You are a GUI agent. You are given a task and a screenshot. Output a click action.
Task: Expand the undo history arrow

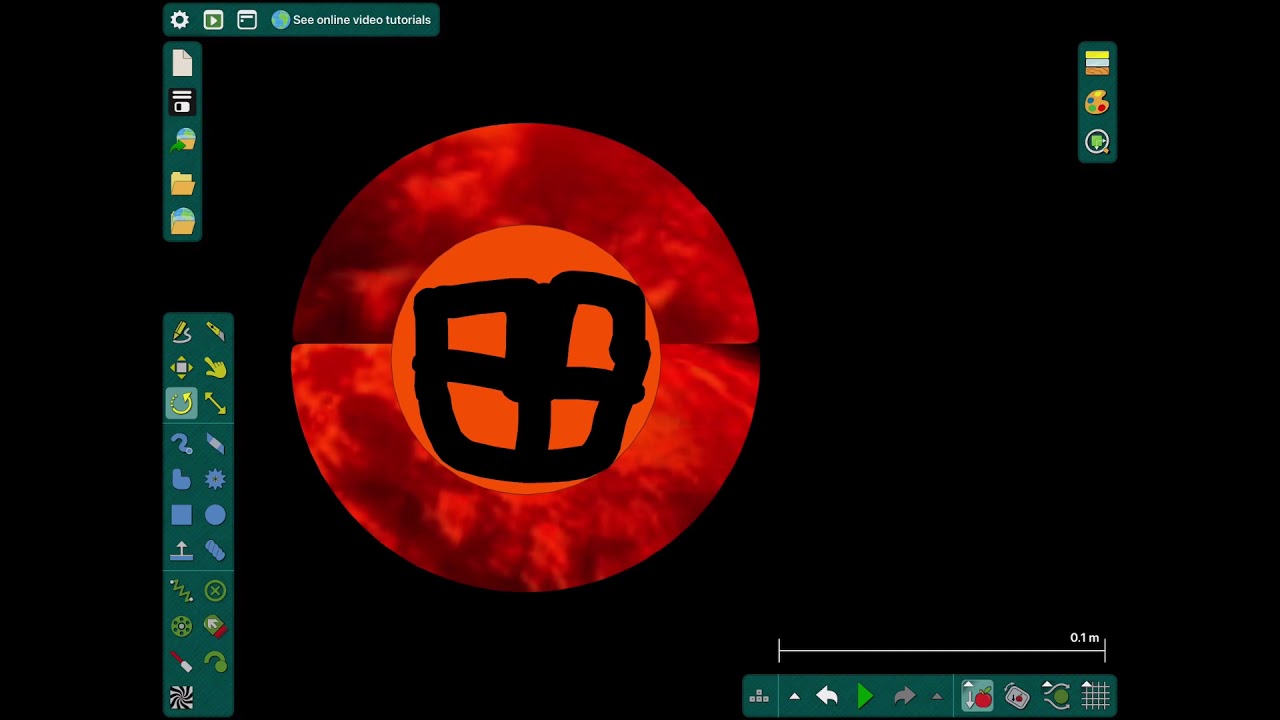click(794, 696)
